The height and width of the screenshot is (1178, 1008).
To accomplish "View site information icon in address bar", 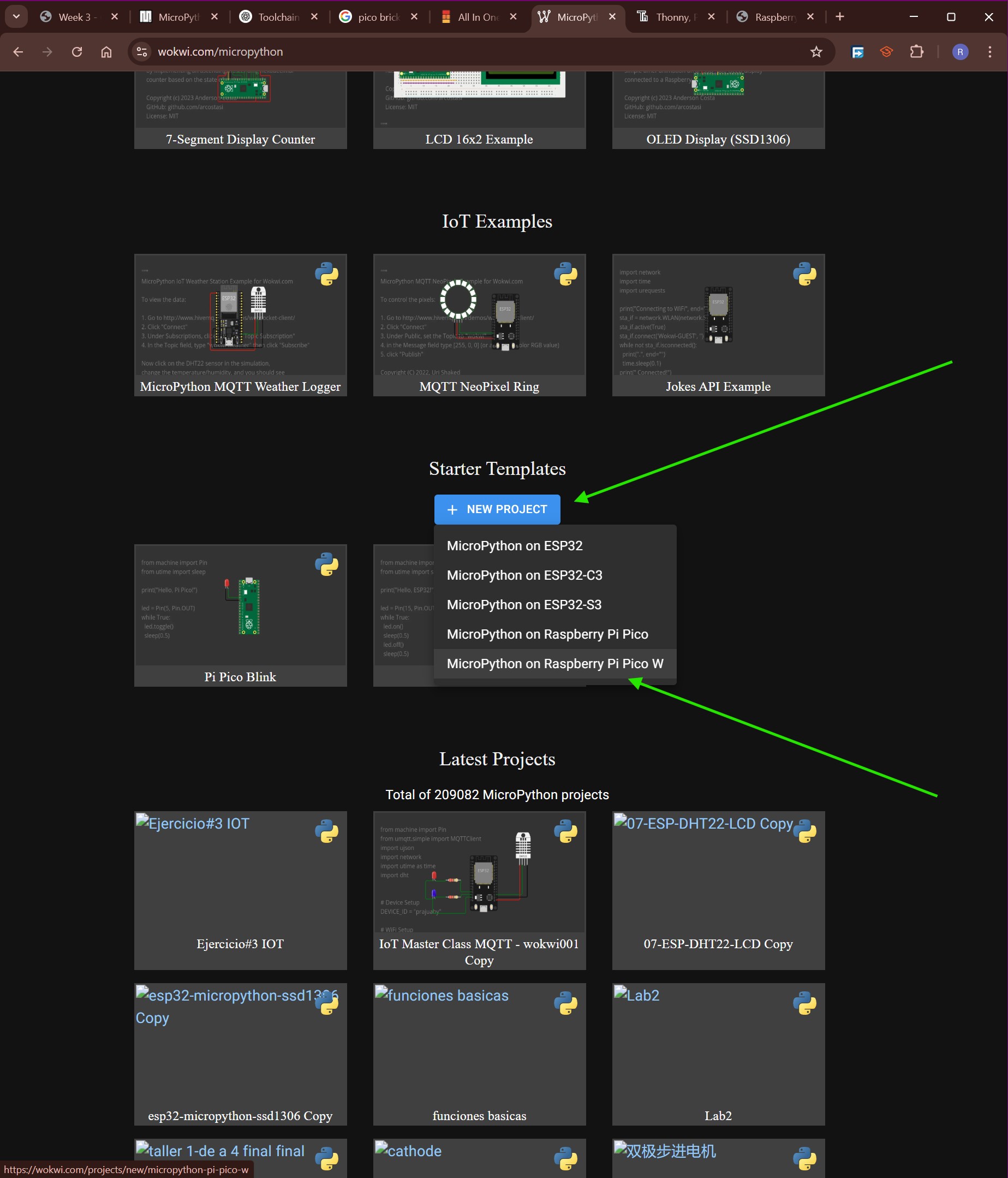I will point(141,52).
